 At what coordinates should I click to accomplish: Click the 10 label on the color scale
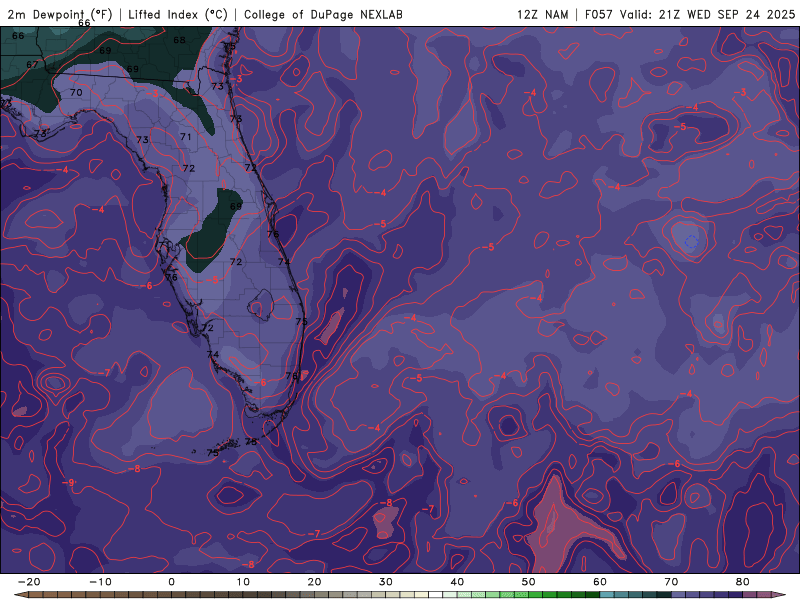243,582
